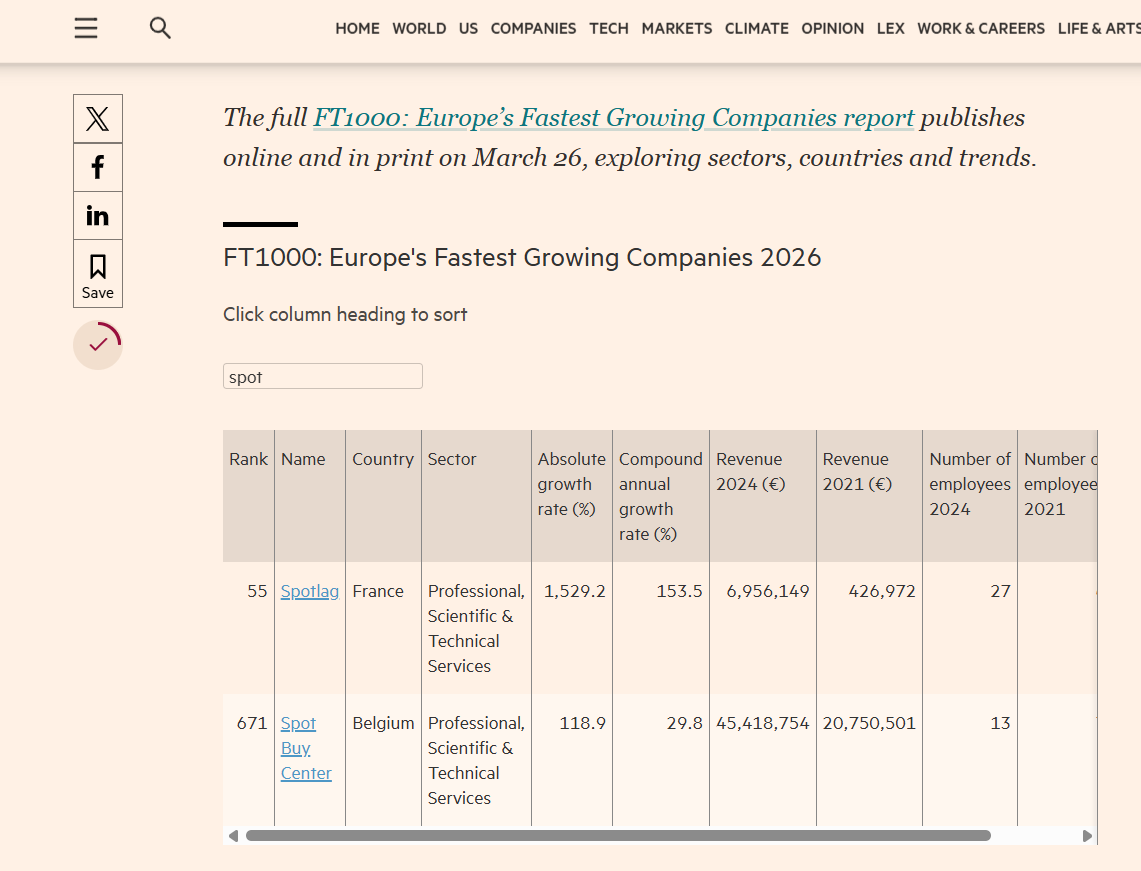Save article with bookmark icon
The height and width of the screenshot is (871, 1141).
pos(98,274)
